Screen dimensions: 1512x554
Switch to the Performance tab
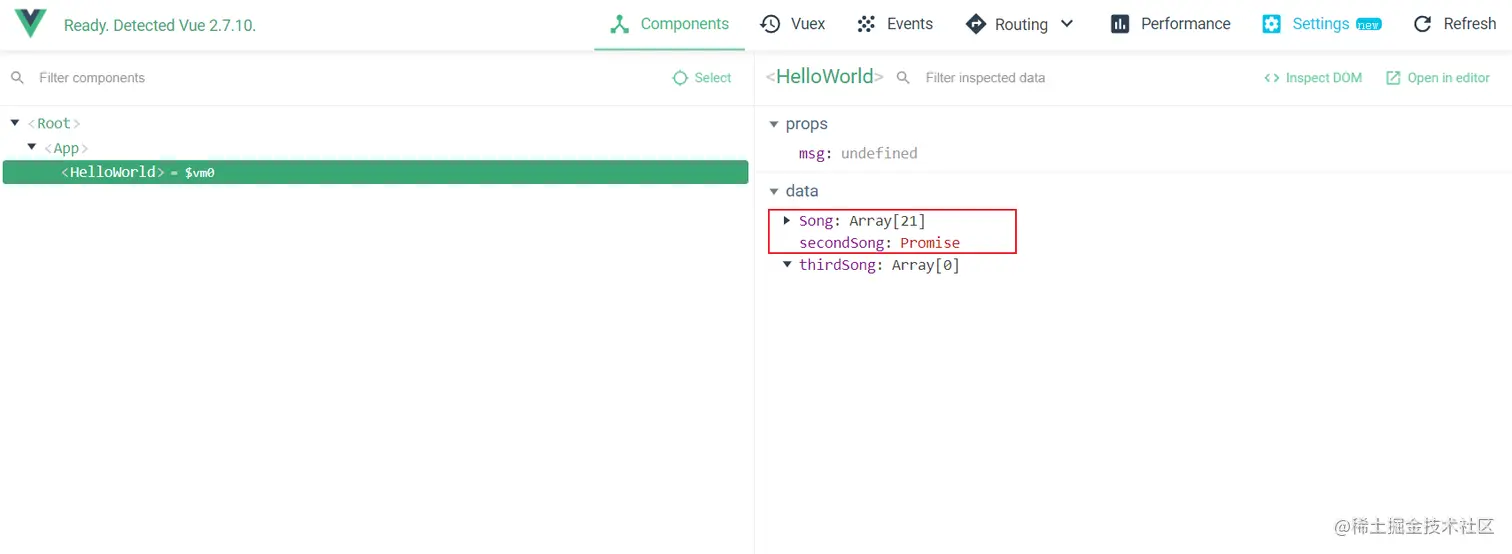tap(1170, 24)
